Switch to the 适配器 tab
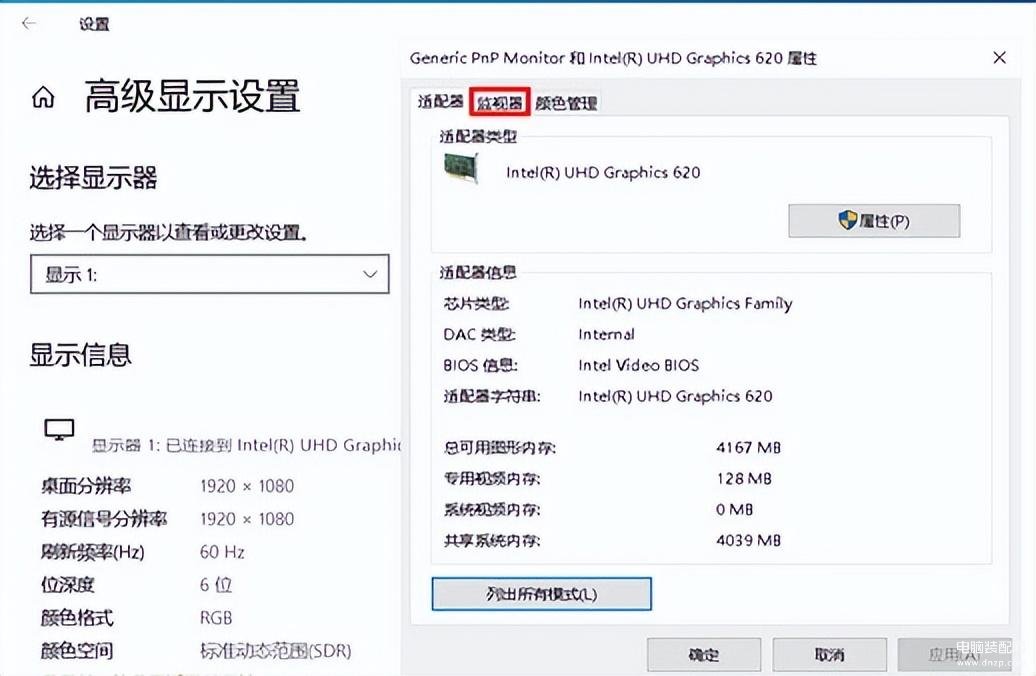The width and height of the screenshot is (1036, 676). [439, 102]
